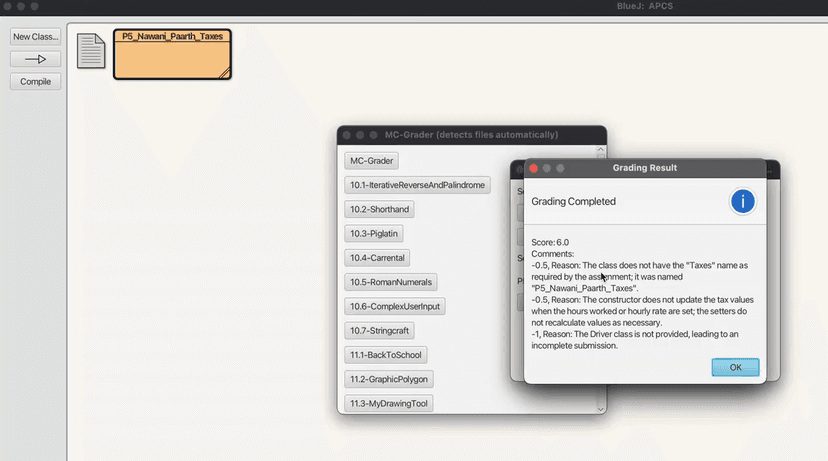Select the 10.2-Shorthand assignment
This screenshot has height=461, width=828.
point(379,210)
